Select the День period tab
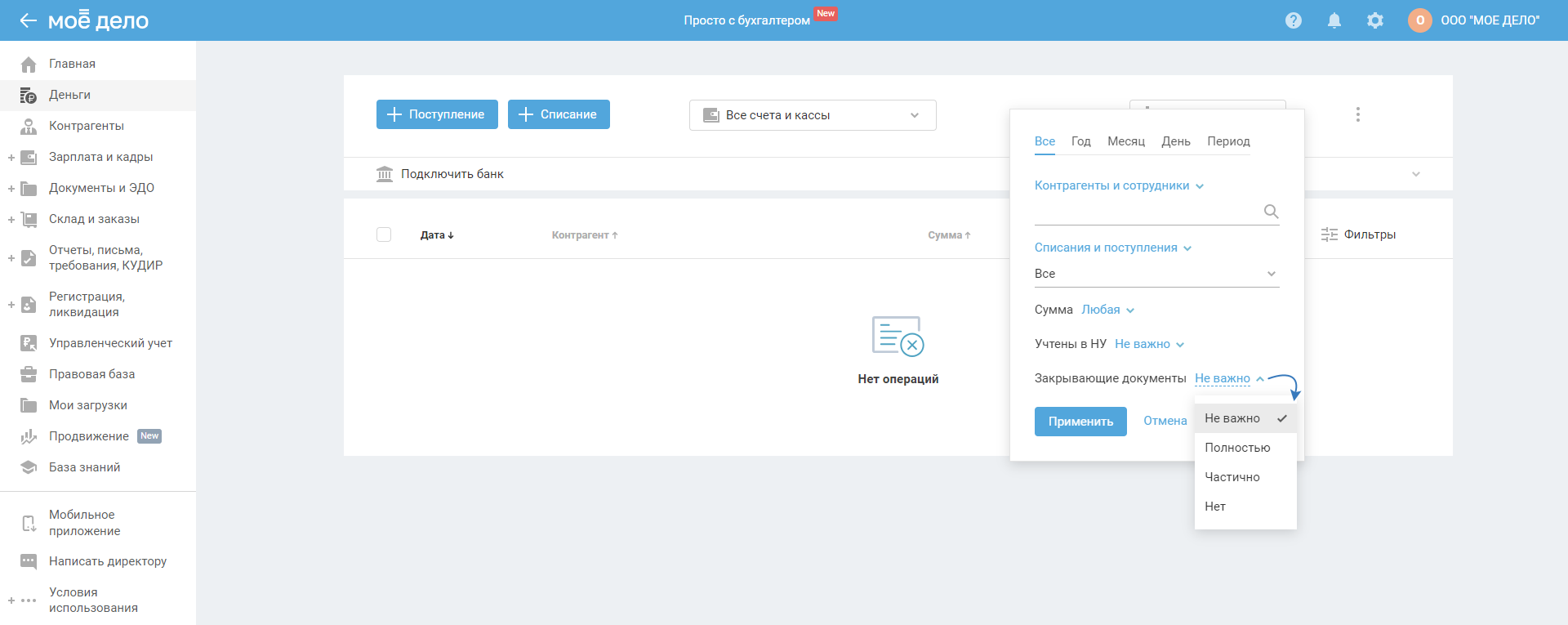This screenshot has height=625, width=1568. click(1176, 141)
